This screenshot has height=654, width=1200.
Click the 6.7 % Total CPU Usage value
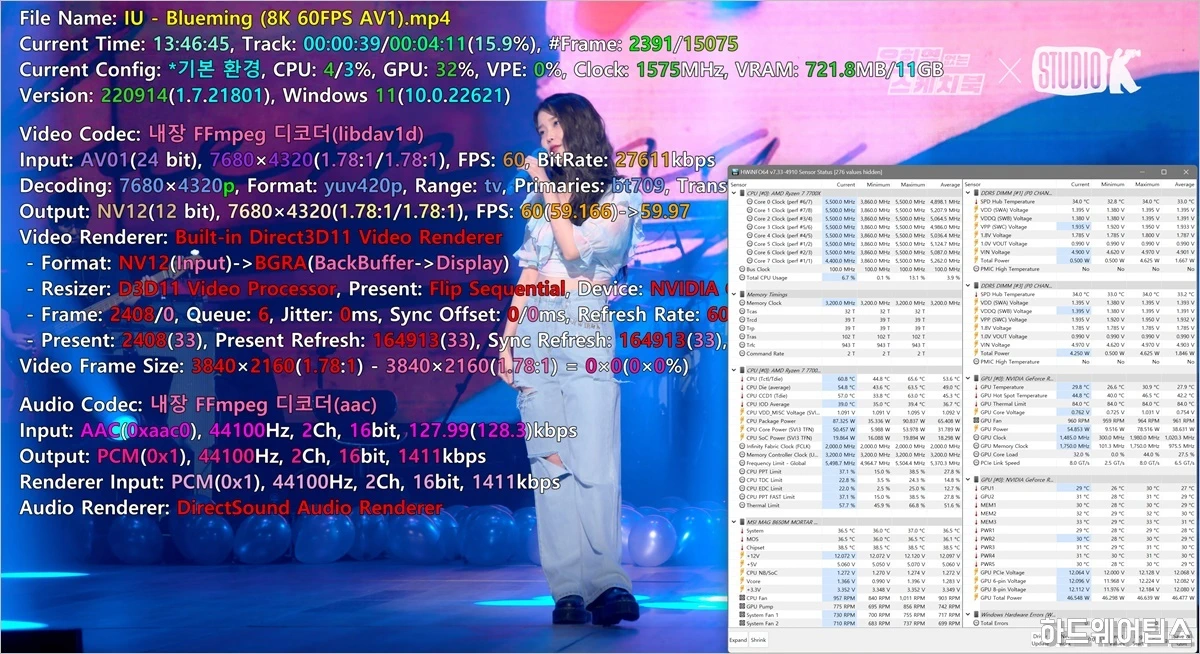tap(850, 277)
